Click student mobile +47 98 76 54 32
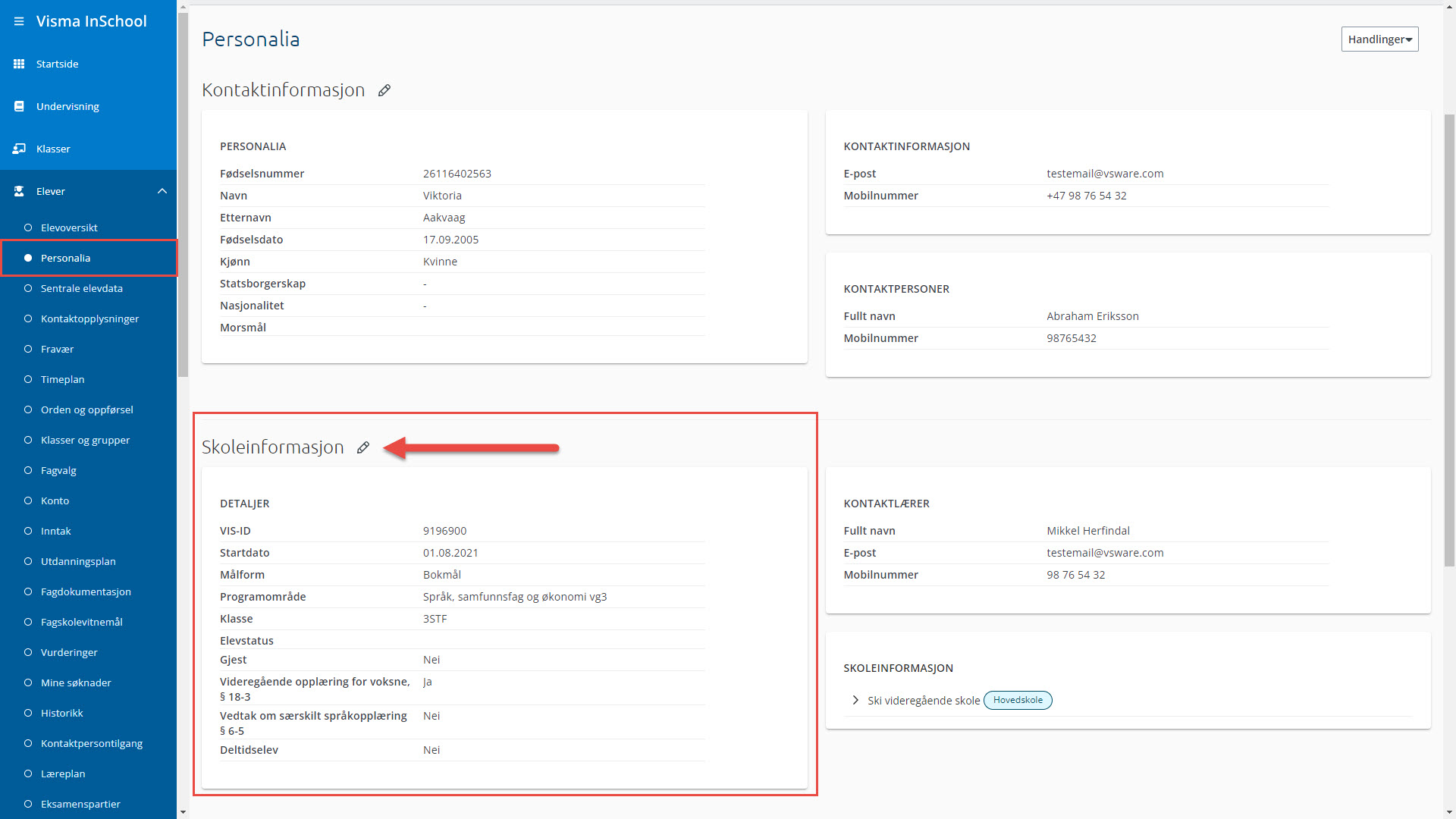1456x819 pixels. point(1087,196)
